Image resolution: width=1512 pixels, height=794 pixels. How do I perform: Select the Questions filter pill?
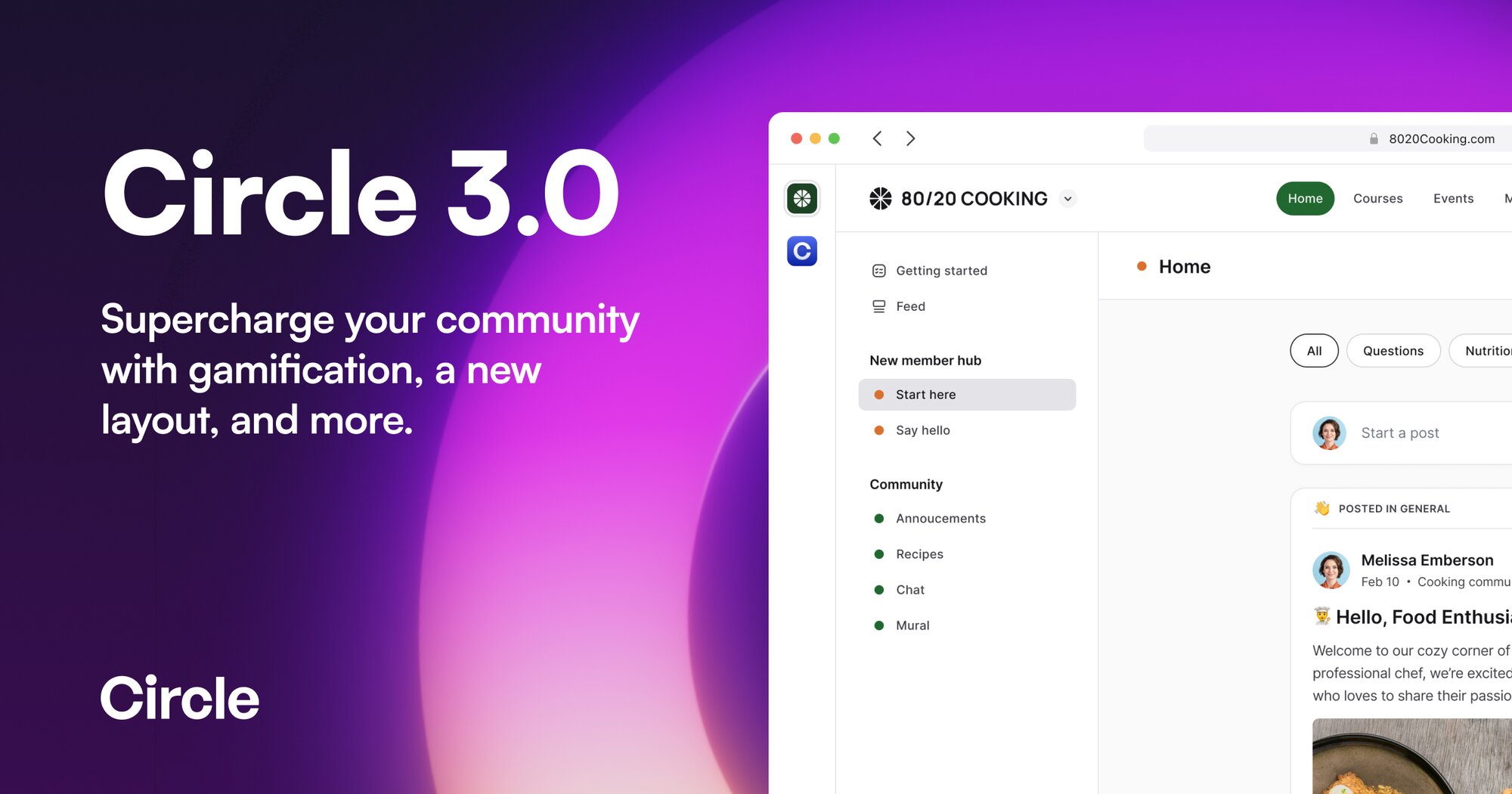click(x=1393, y=350)
